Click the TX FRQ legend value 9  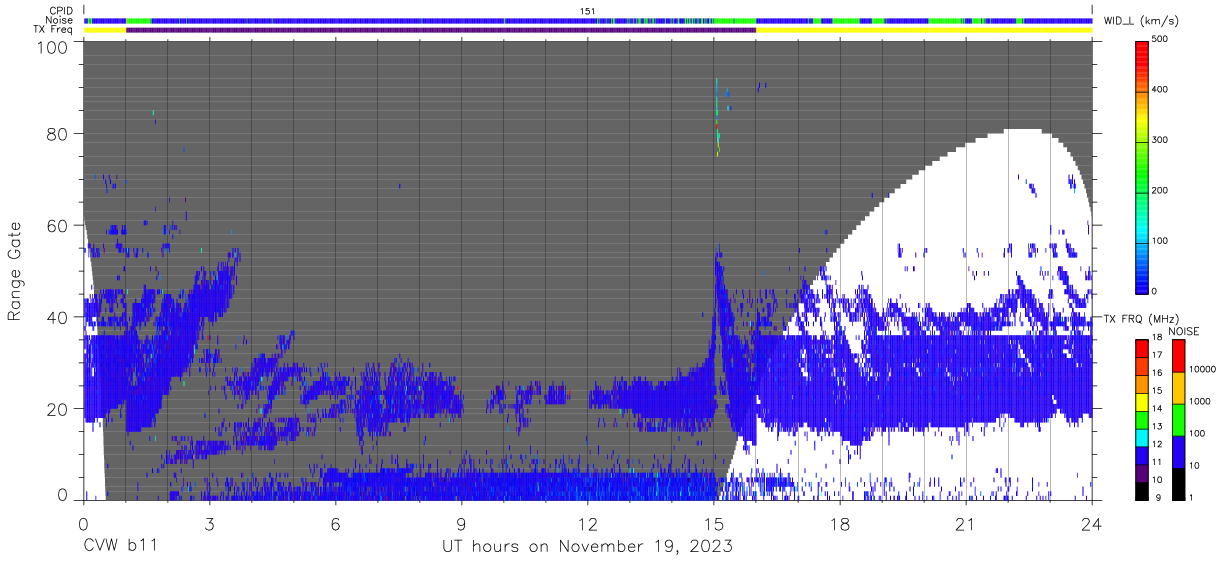(1158, 497)
